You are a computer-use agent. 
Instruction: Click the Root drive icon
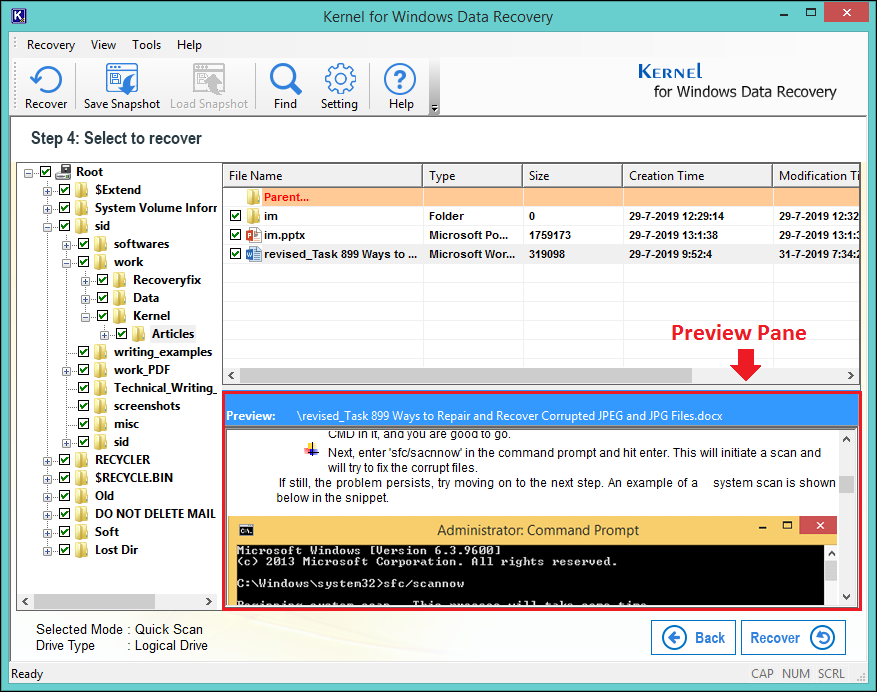(x=65, y=171)
